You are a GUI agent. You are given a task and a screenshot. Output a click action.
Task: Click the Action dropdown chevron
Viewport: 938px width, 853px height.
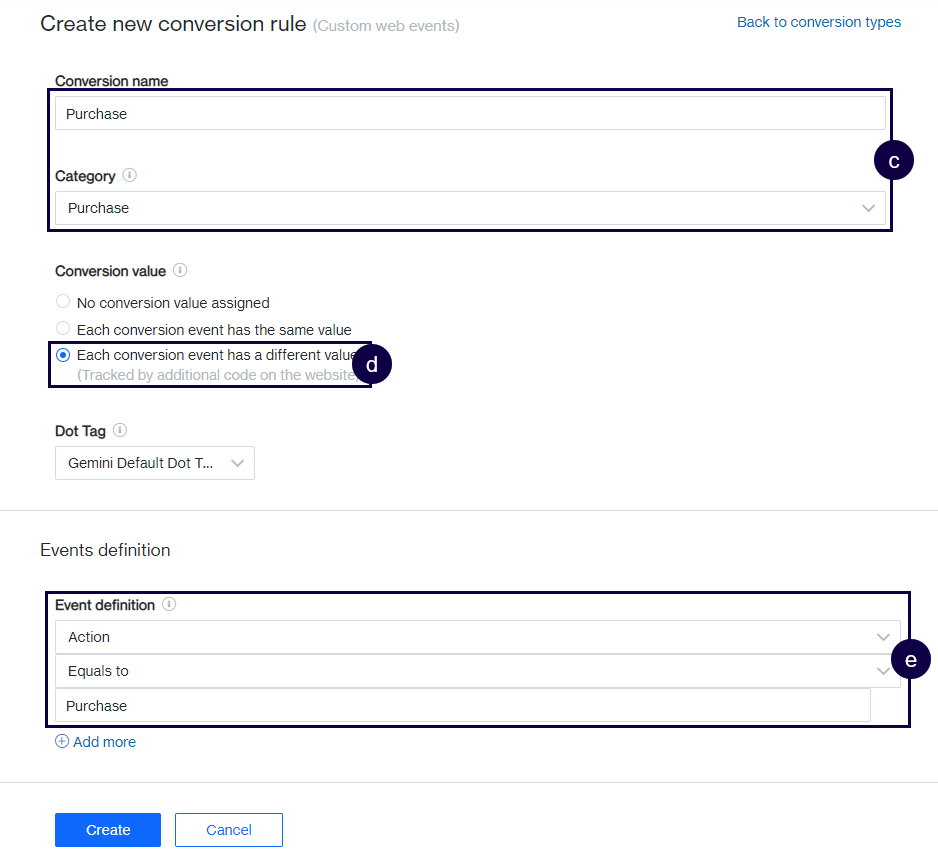pos(883,637)
